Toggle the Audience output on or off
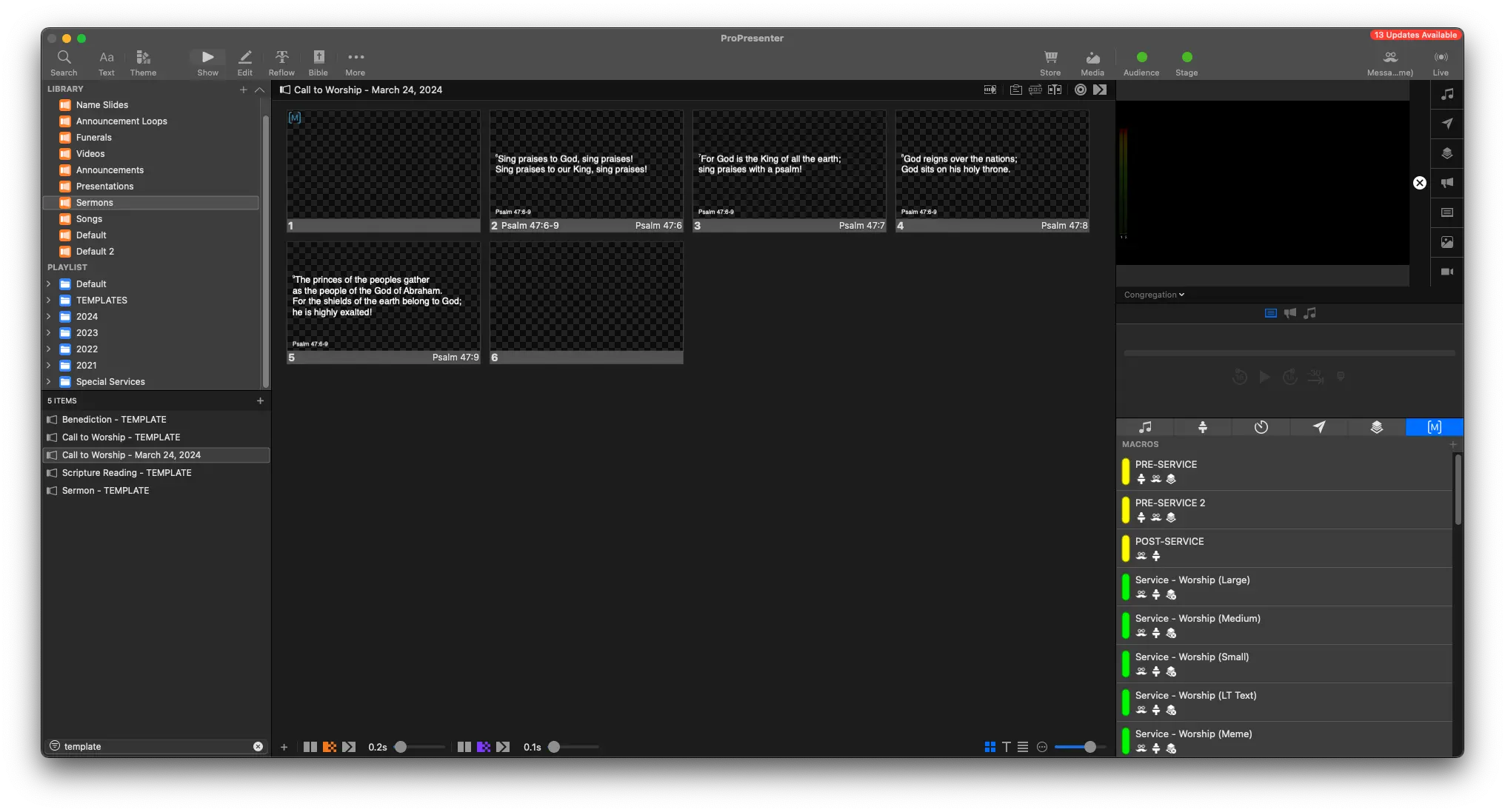 point(1141,57)
